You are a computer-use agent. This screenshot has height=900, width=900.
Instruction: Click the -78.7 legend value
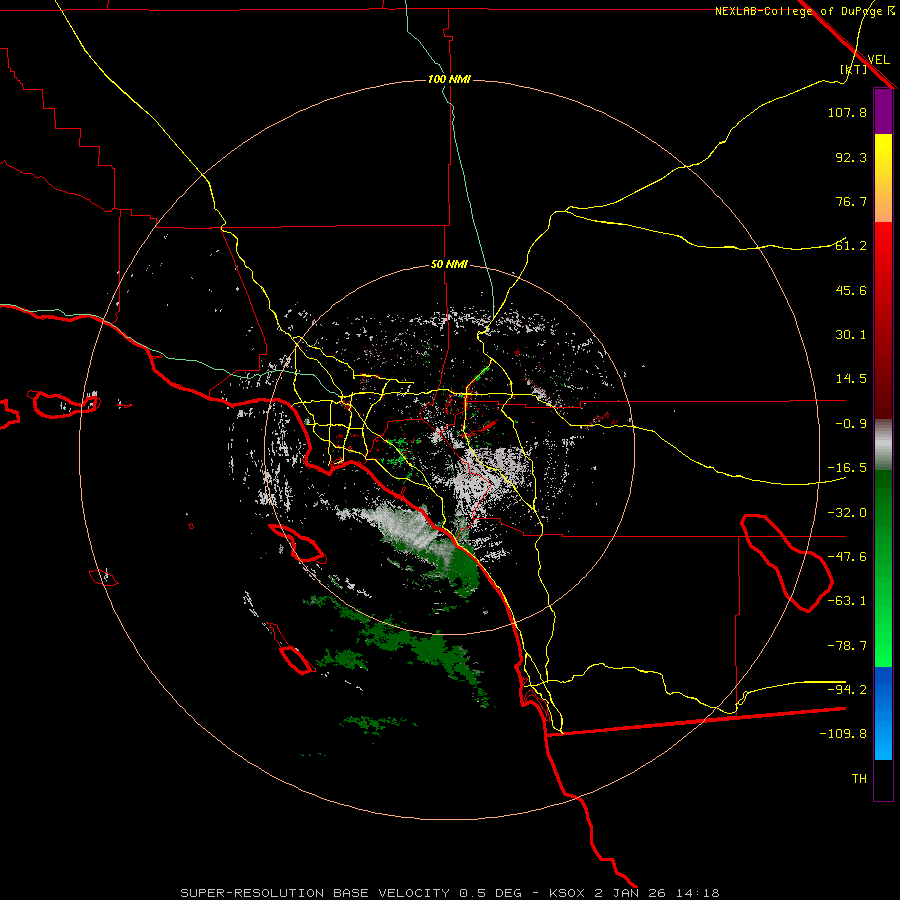click(847, 646)
